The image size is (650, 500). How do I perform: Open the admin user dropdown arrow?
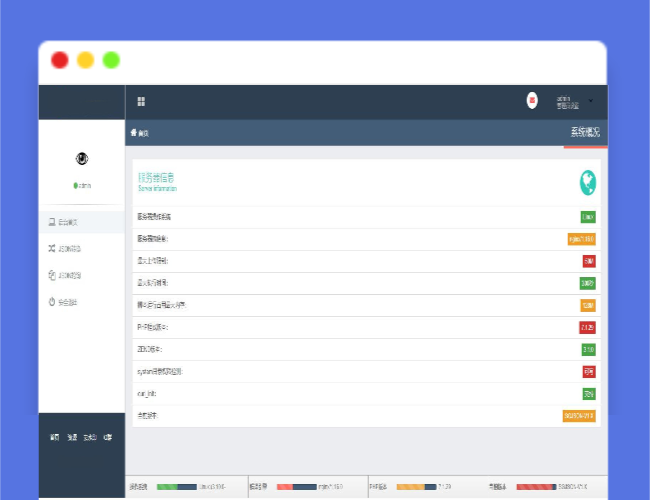pos(591,101)
